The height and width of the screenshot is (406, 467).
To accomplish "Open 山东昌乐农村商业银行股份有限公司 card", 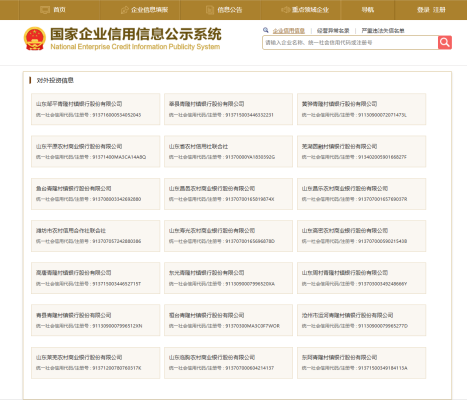I will [362, 194].
